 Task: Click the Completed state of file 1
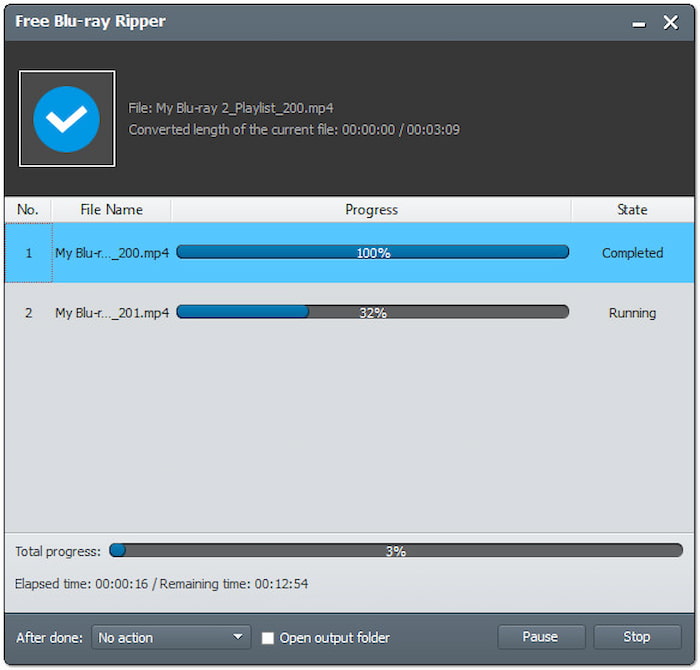[632, 253]
